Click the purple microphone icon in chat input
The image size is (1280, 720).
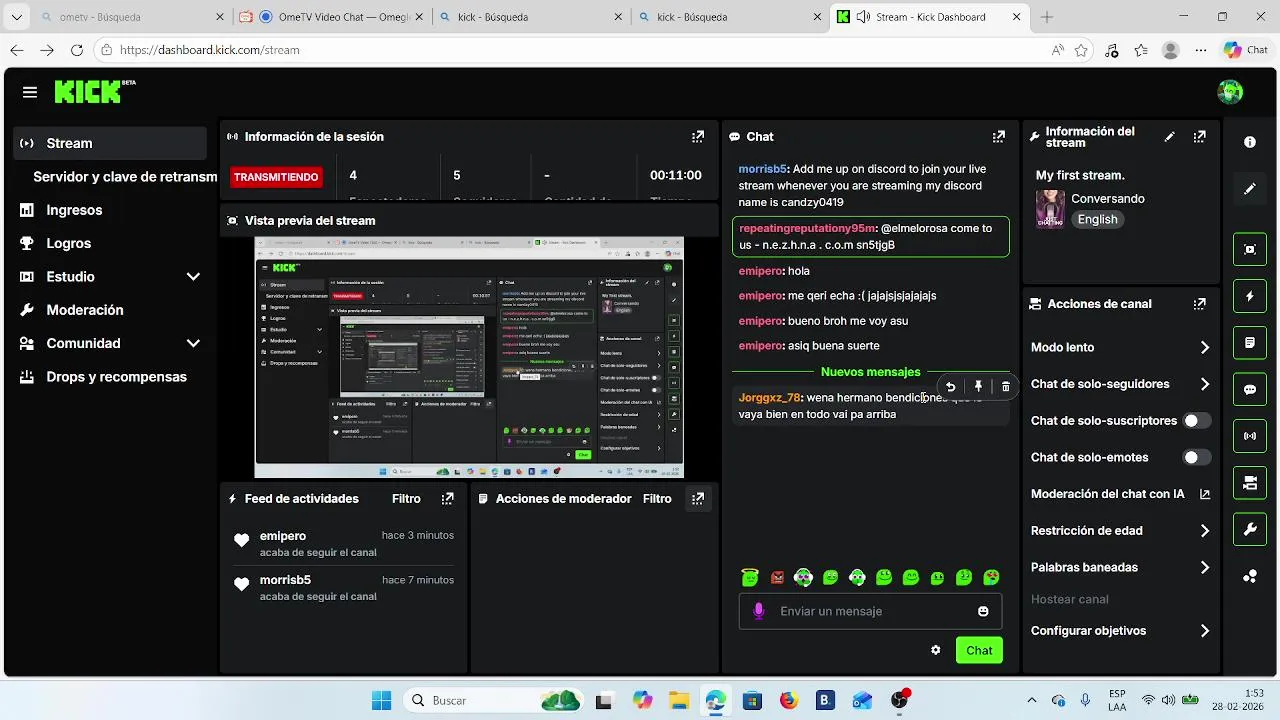point(758,611)
